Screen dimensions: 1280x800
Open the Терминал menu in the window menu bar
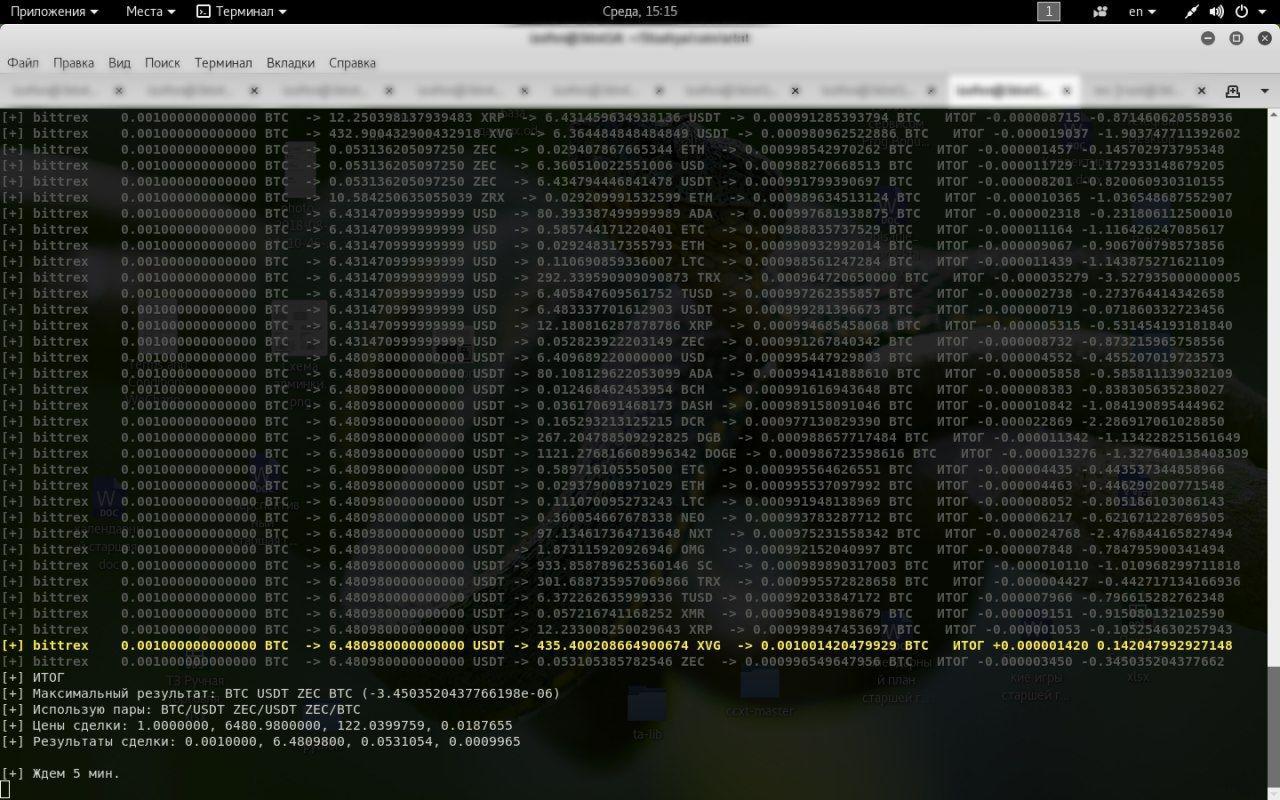(223, 62)
